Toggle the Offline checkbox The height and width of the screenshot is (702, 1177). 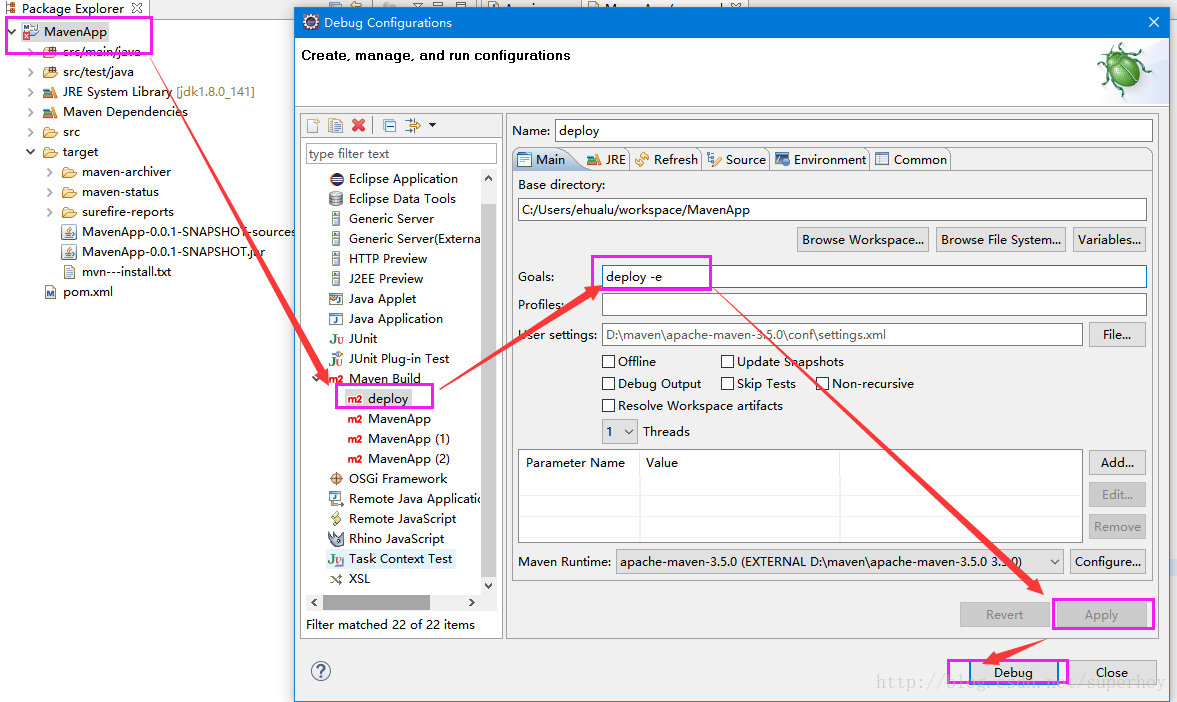click(x=609, y=362)
